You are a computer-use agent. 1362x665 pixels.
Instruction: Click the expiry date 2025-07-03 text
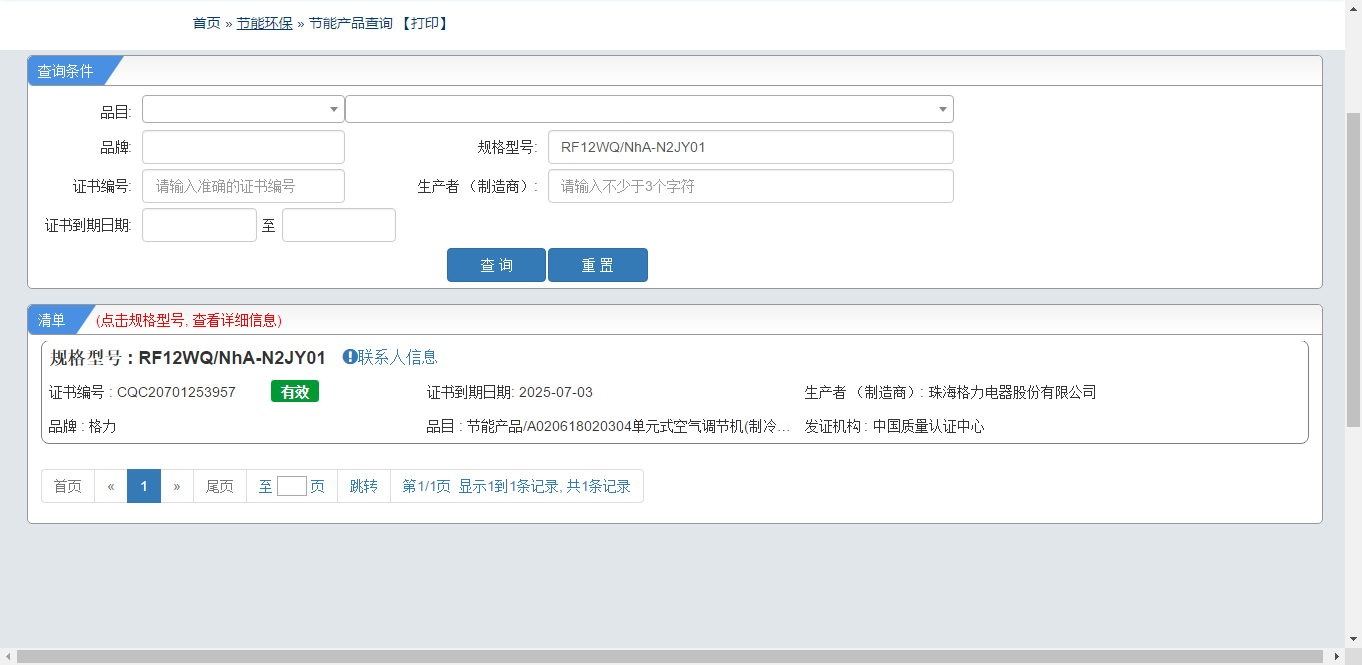555,392
